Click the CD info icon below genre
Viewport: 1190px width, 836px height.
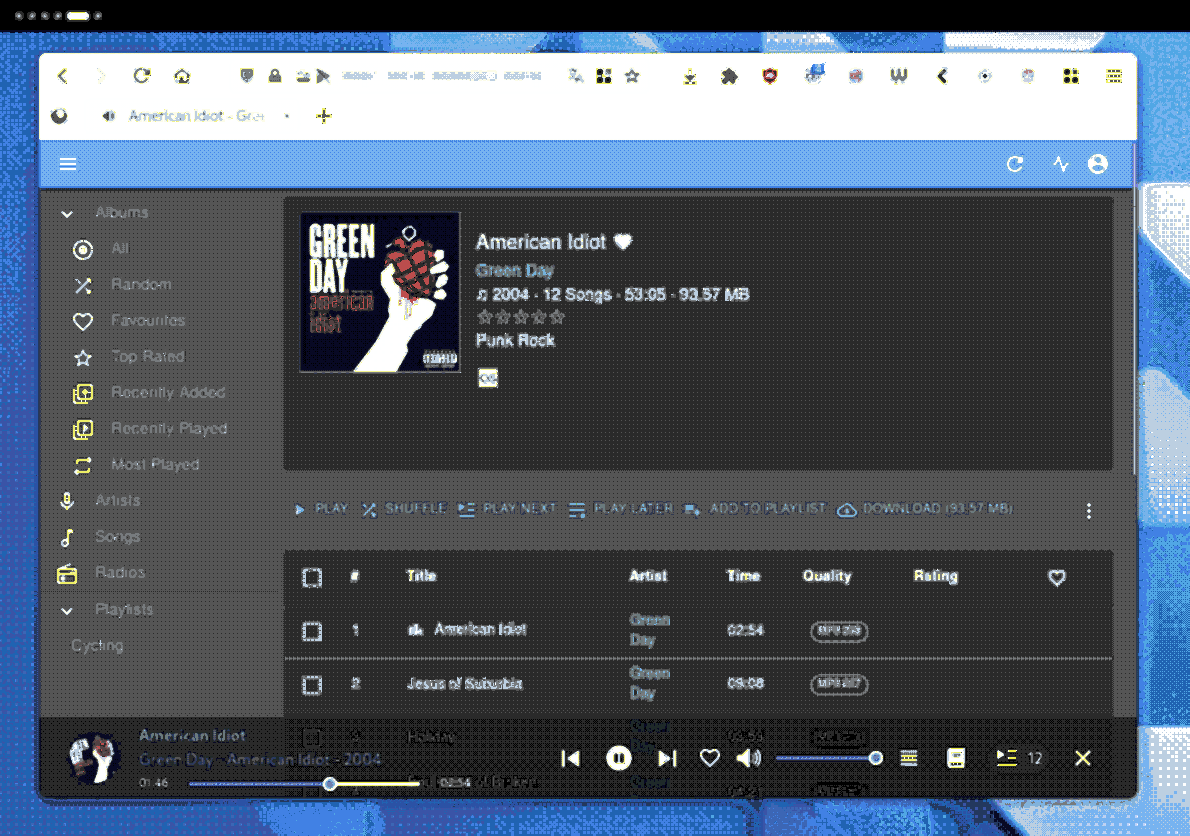pos(488,378)
